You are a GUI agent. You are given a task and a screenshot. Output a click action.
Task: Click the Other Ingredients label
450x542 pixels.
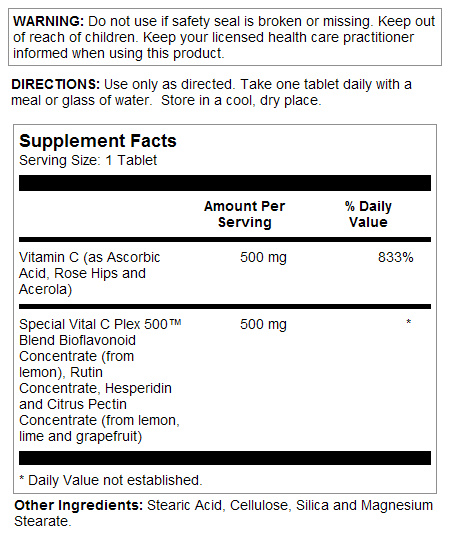(78, 505)
